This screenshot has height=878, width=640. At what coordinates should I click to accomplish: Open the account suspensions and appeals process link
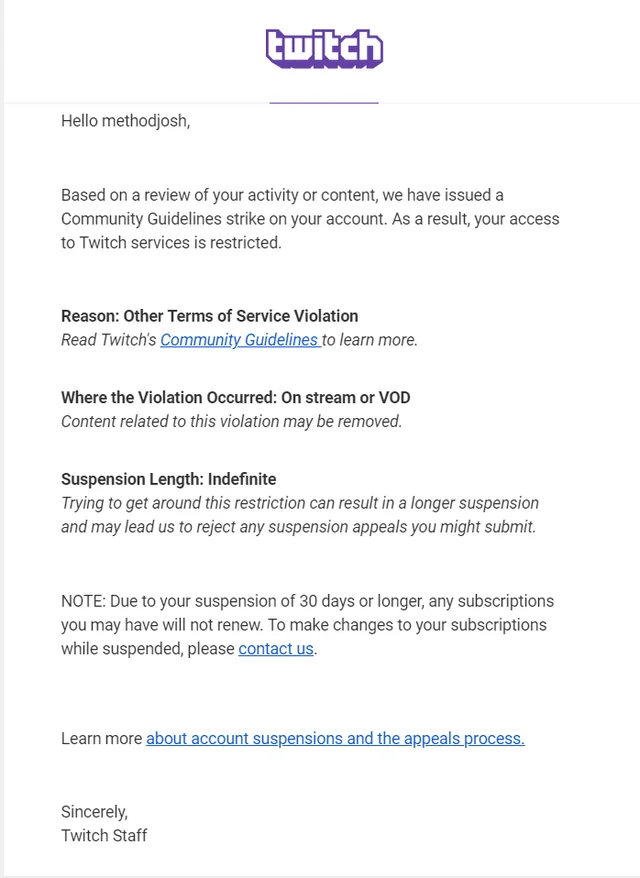click(x=335, y=739)
